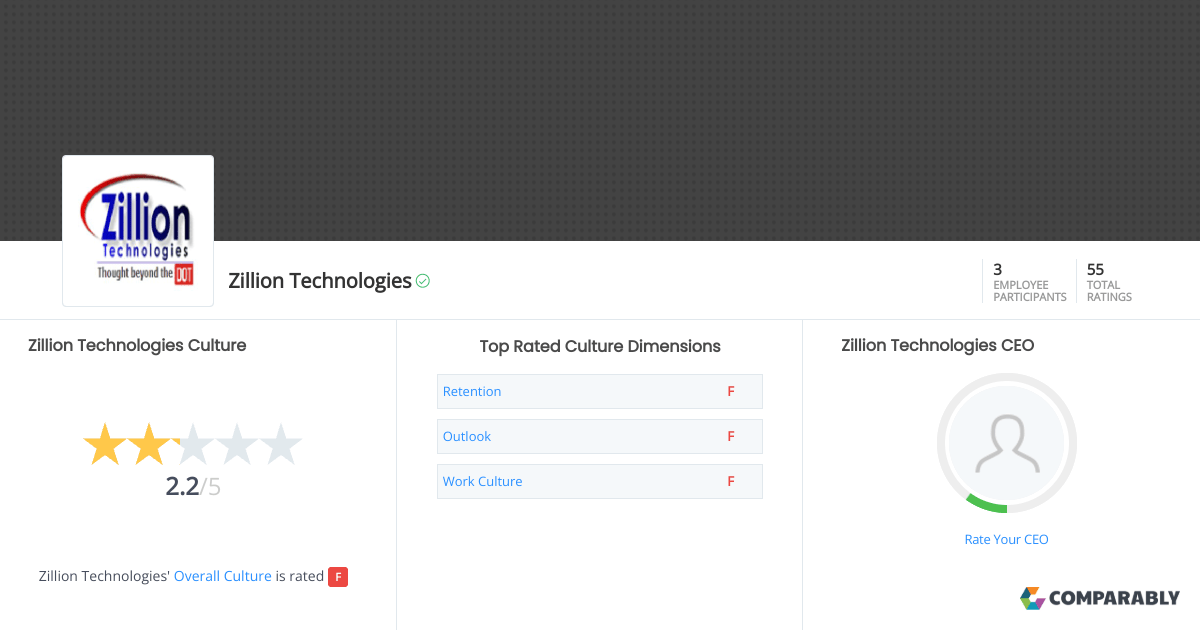This screenshot has height=630, width=1200.
Task: Click the fifth grey rating star
Action: click(281, 445)
